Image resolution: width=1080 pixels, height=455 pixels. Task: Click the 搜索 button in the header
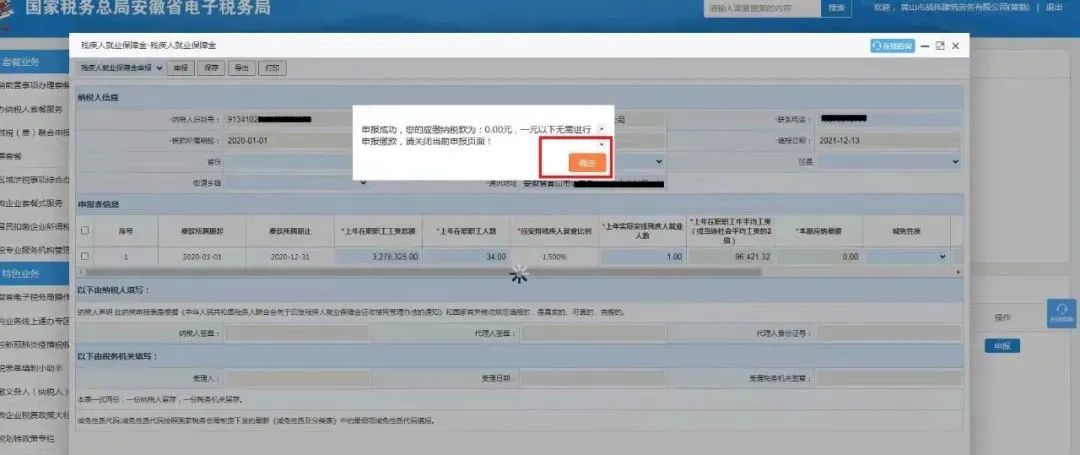pos(836,8)
